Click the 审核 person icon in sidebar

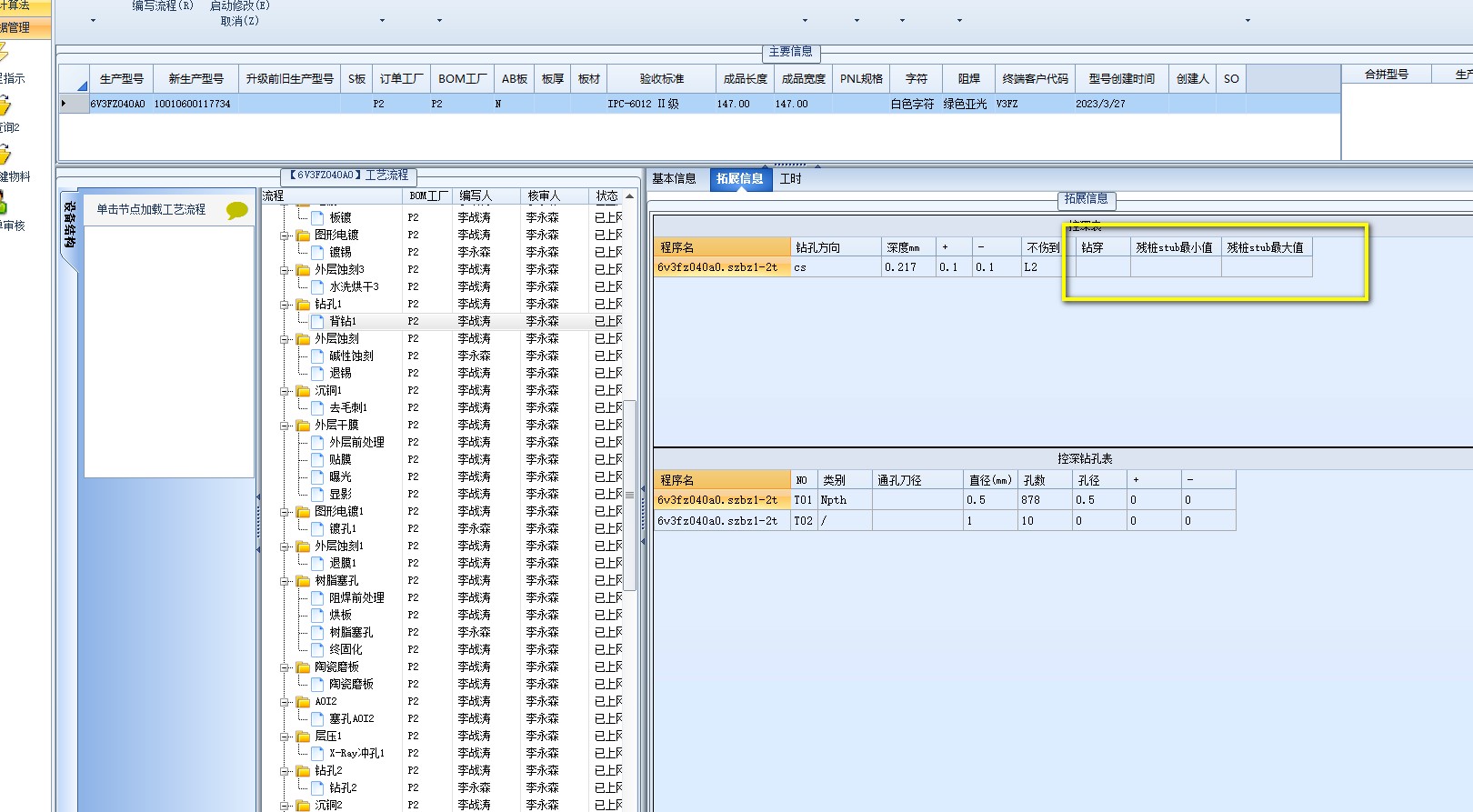click(x=4, y=201)
